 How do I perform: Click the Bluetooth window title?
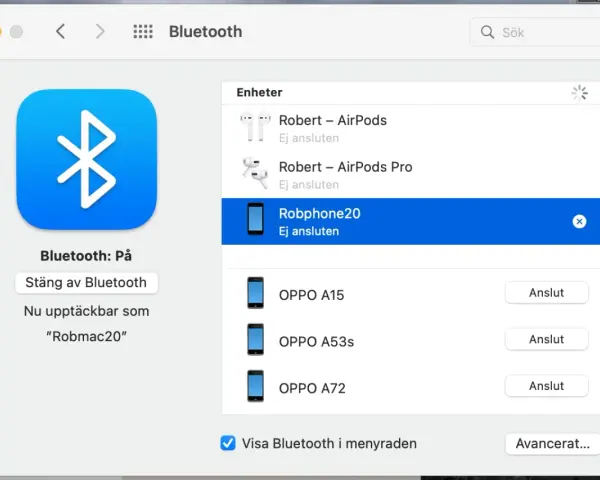(205, 31)
